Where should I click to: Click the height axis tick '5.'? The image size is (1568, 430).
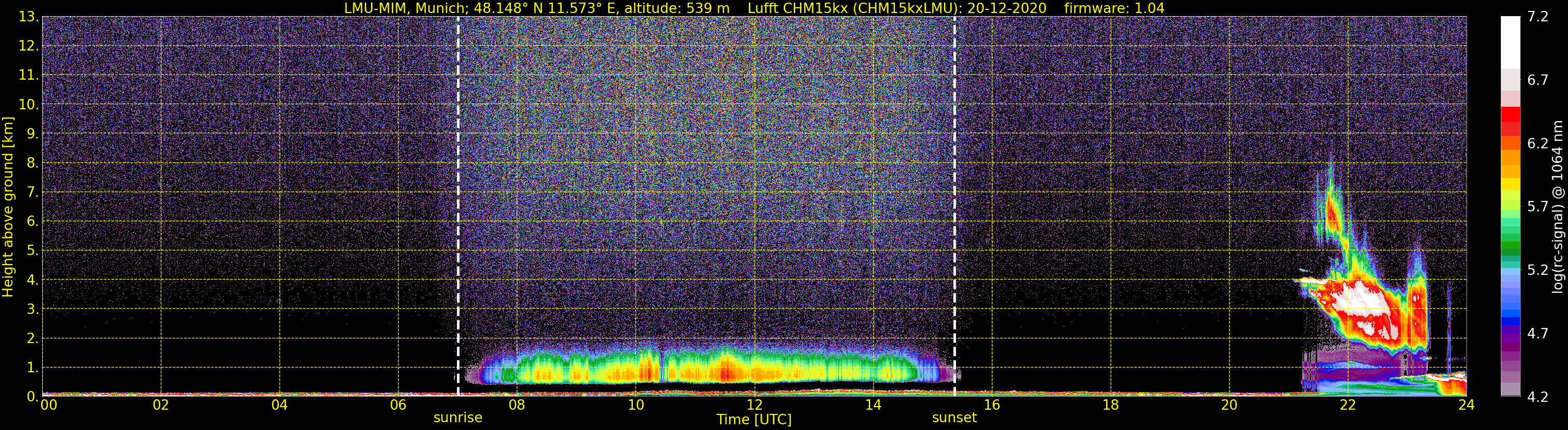[x=32, y=251]
